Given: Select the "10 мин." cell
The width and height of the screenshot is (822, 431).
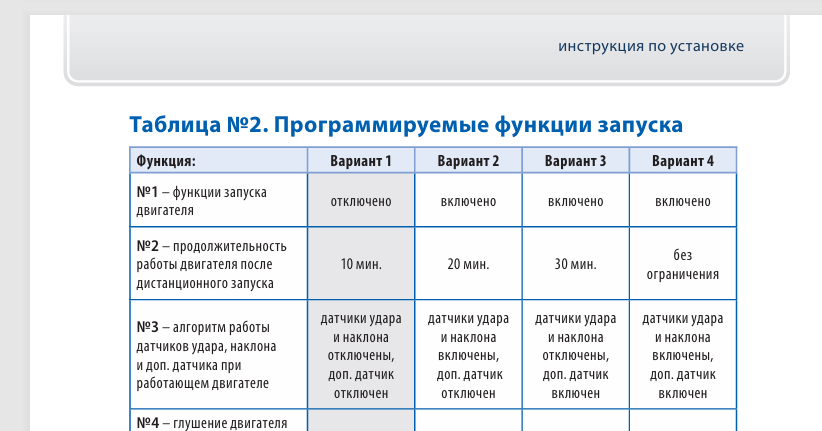Looking at the screenshot, I should pyautogui.click(x=361, y=264).
